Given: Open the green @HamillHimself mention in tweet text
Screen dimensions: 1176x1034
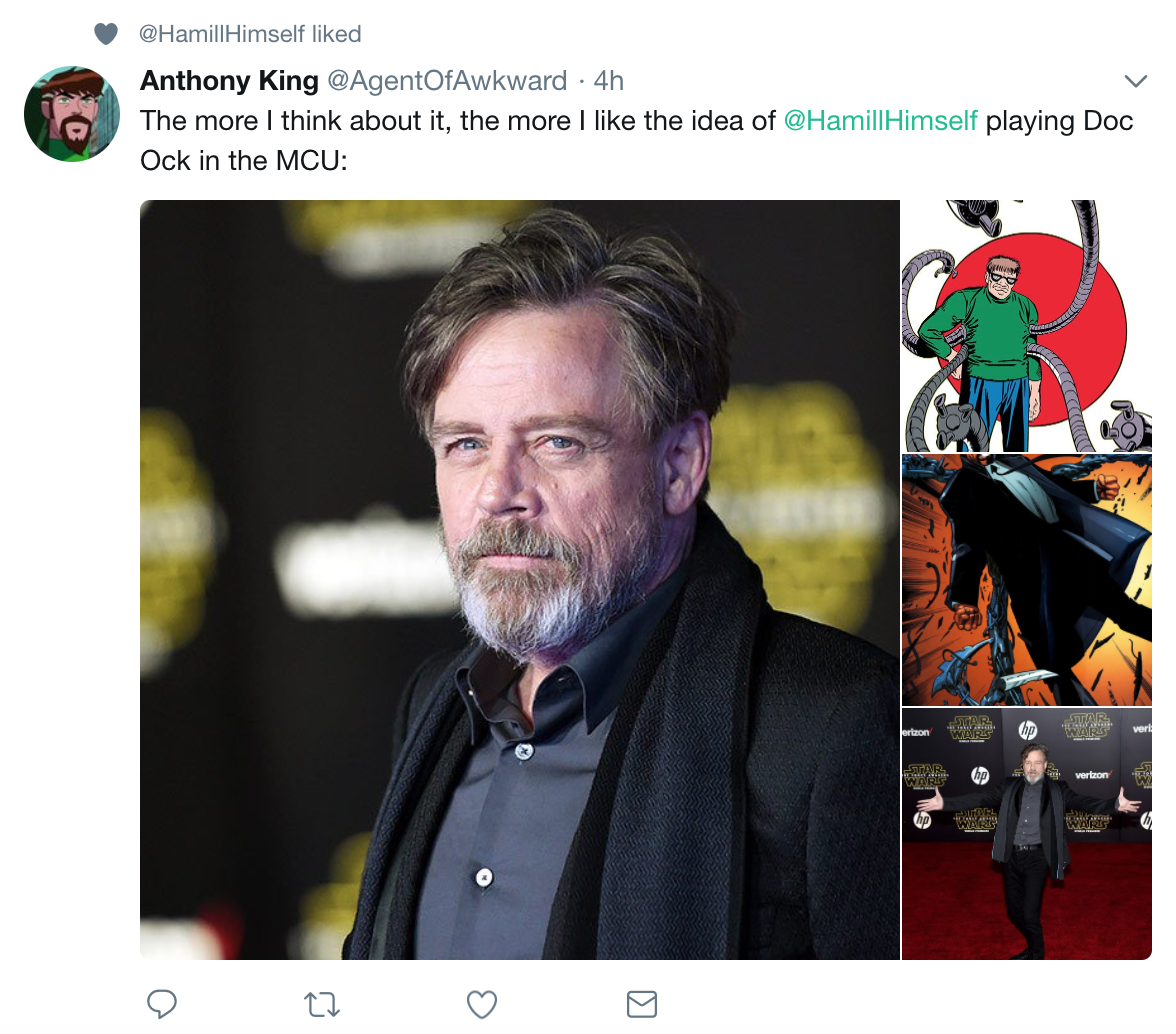Looking at the screenshot, I should pyautogui.click(x=880, y=121).
